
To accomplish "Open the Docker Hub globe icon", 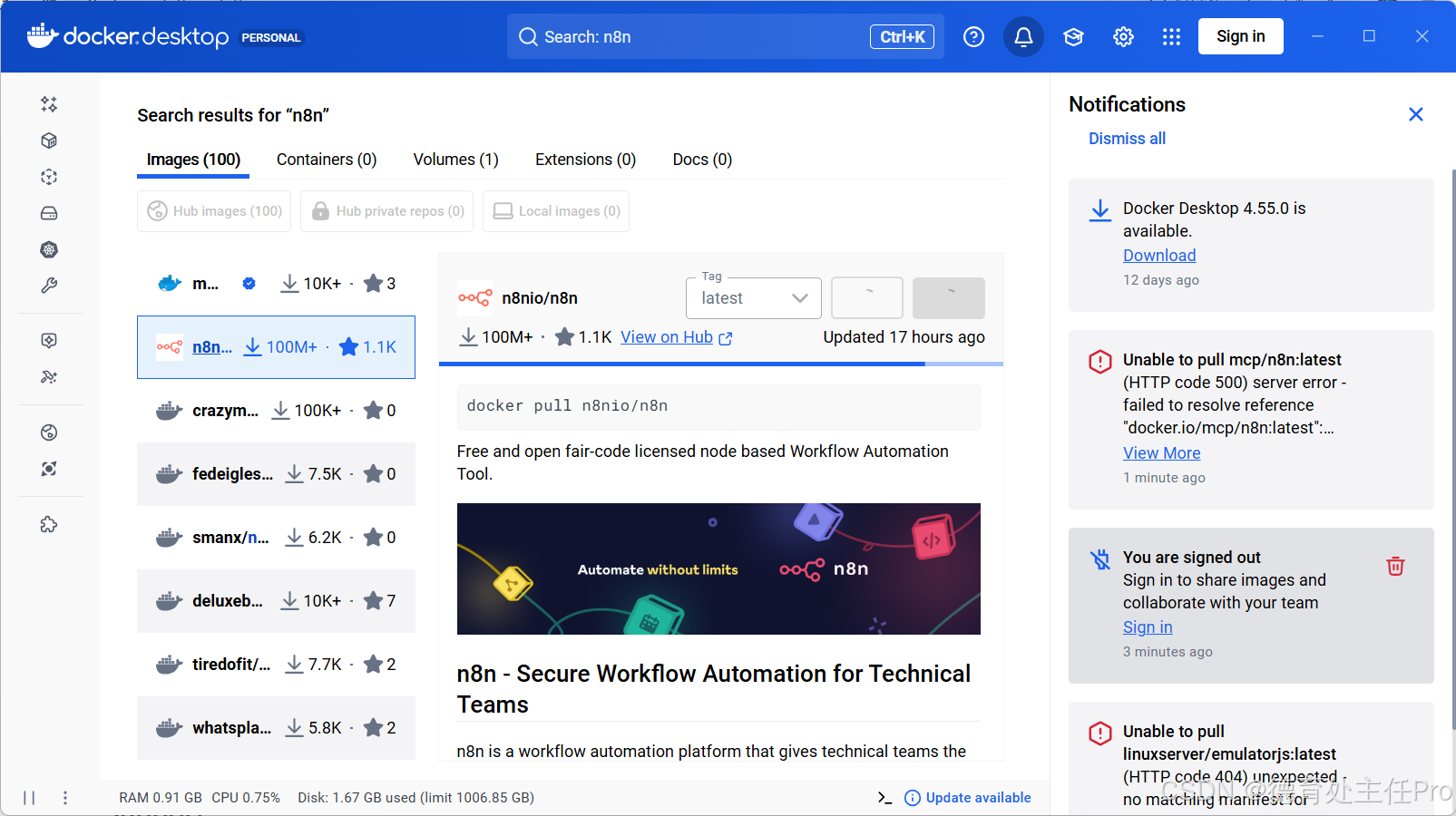I will click(x=49, y=432).
